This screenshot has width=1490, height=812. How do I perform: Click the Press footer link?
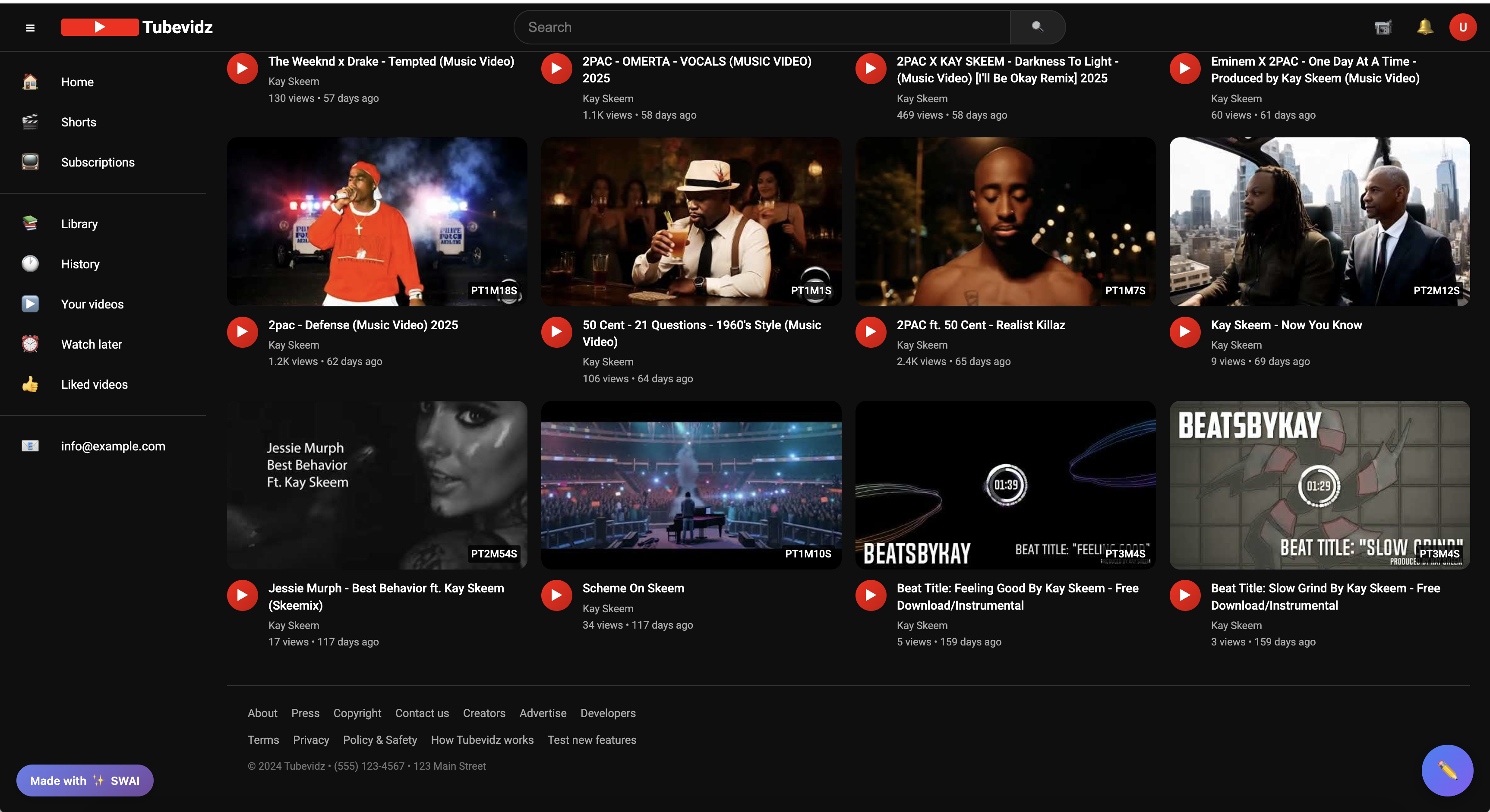click(x=306, y=713)
